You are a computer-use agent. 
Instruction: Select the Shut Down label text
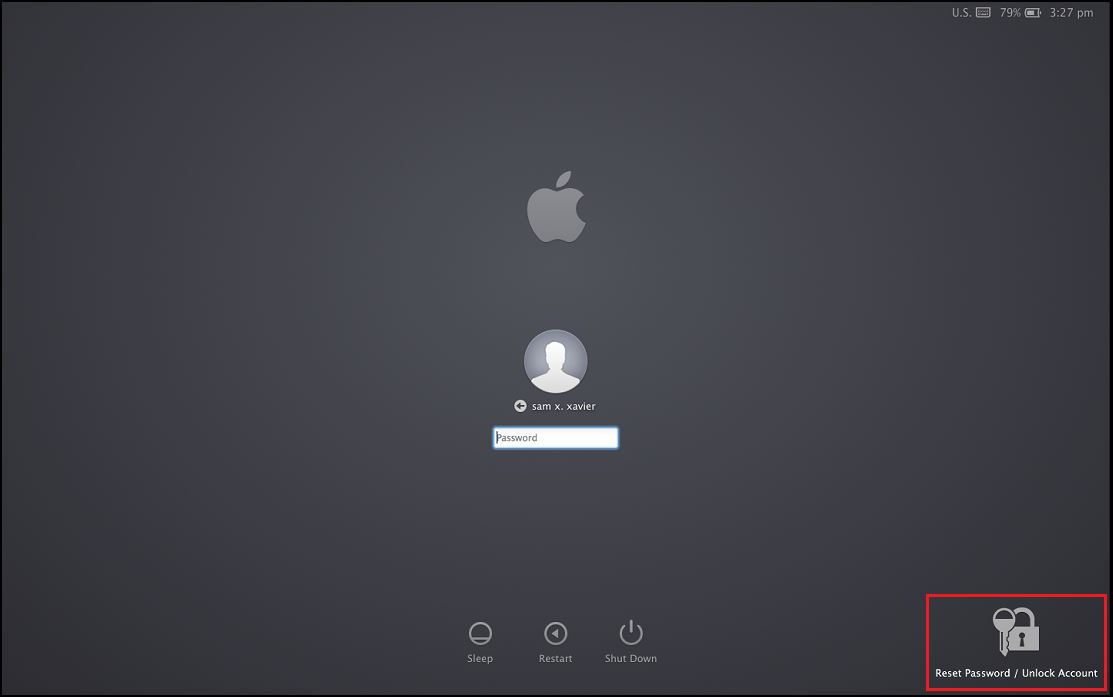coord(630,658)
